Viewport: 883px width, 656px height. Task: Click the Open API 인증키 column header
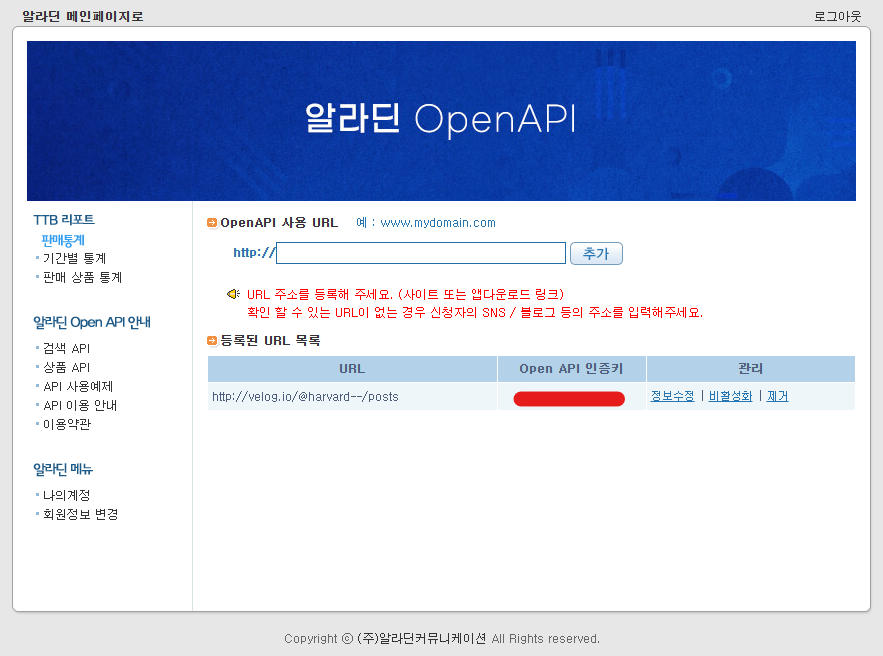coord(572,369)
